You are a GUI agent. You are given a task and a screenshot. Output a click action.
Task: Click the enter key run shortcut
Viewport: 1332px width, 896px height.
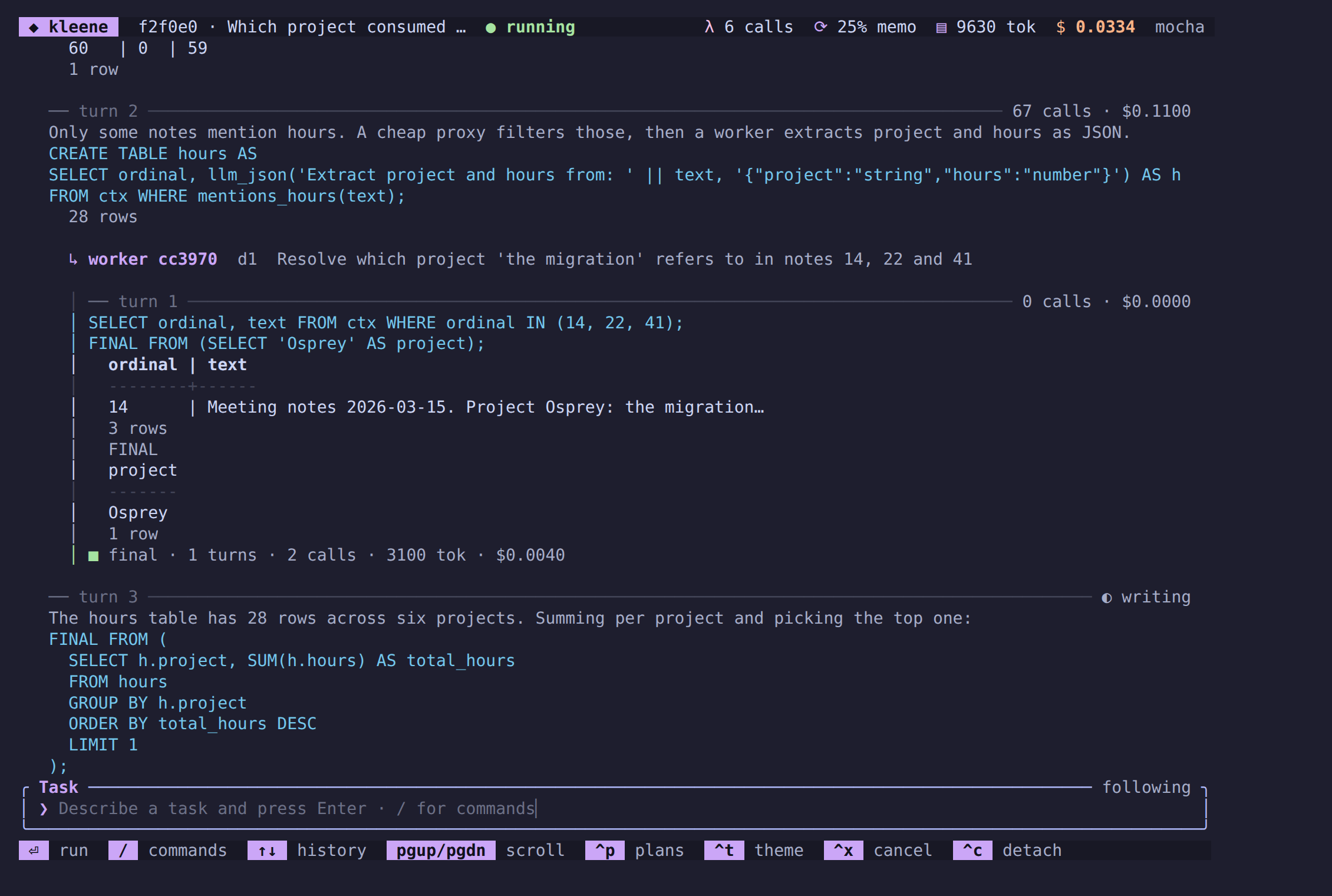[x=34, y=851]
